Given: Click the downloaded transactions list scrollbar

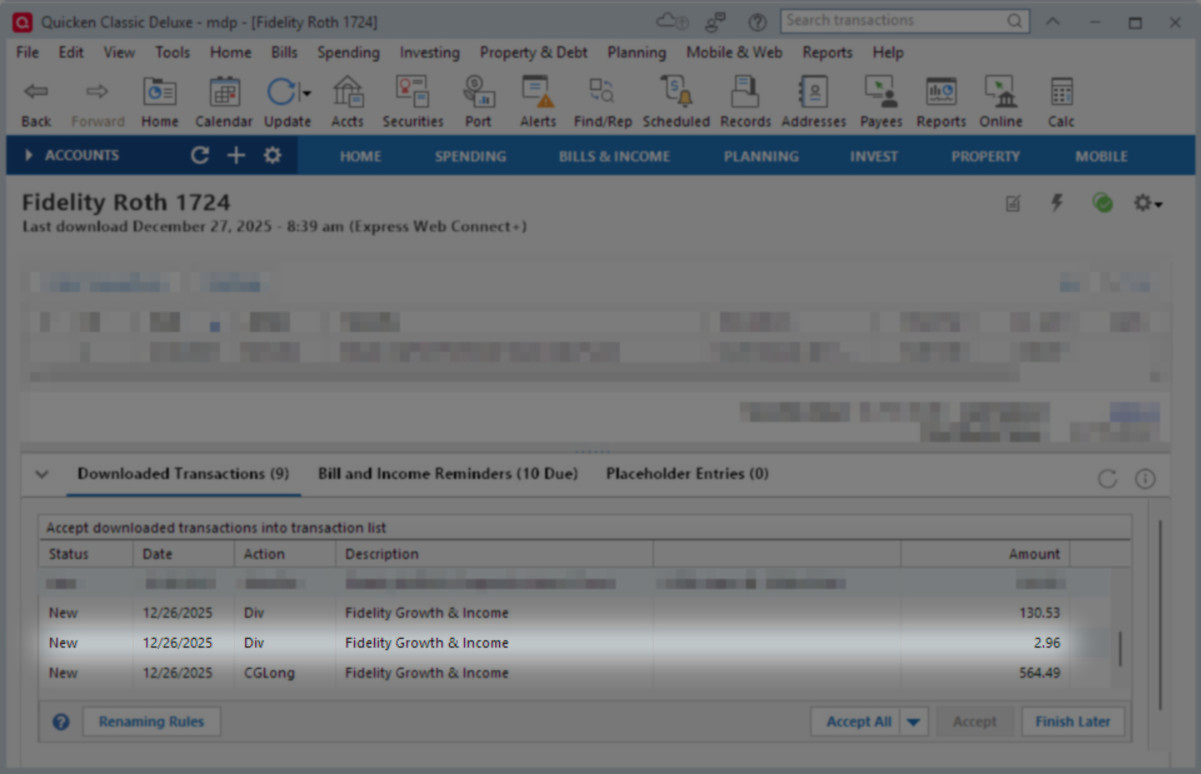Looking at the screenshot, I should tap(1120, 648).
